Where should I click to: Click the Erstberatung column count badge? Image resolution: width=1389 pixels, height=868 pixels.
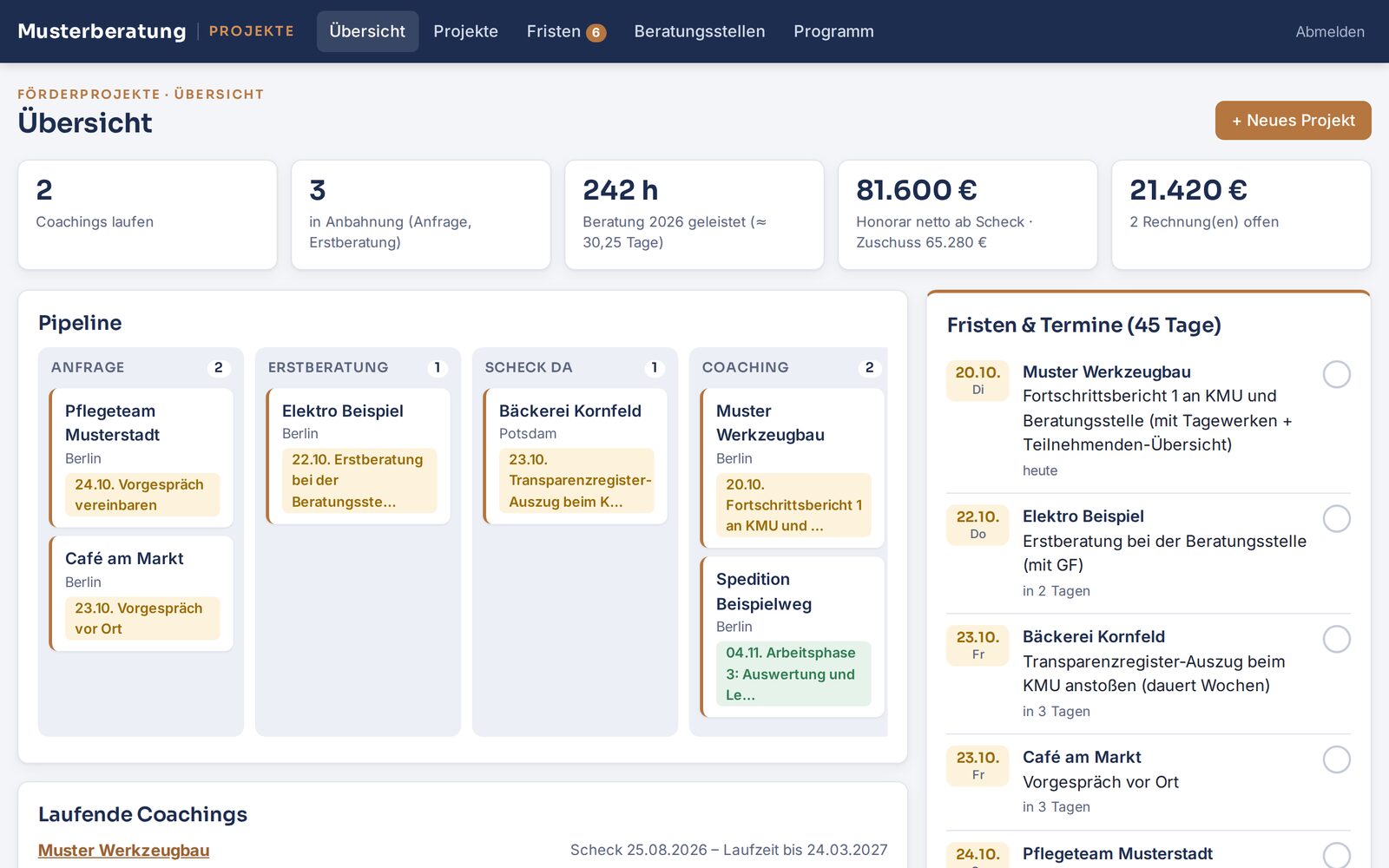[438, 367]
